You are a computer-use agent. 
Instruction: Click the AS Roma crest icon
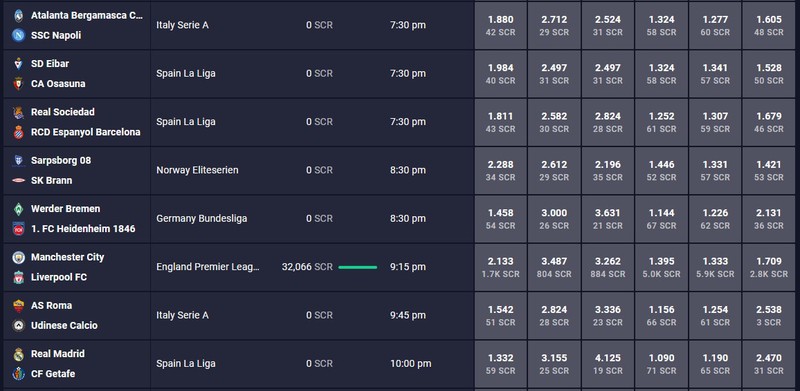(x=19, y=306)
